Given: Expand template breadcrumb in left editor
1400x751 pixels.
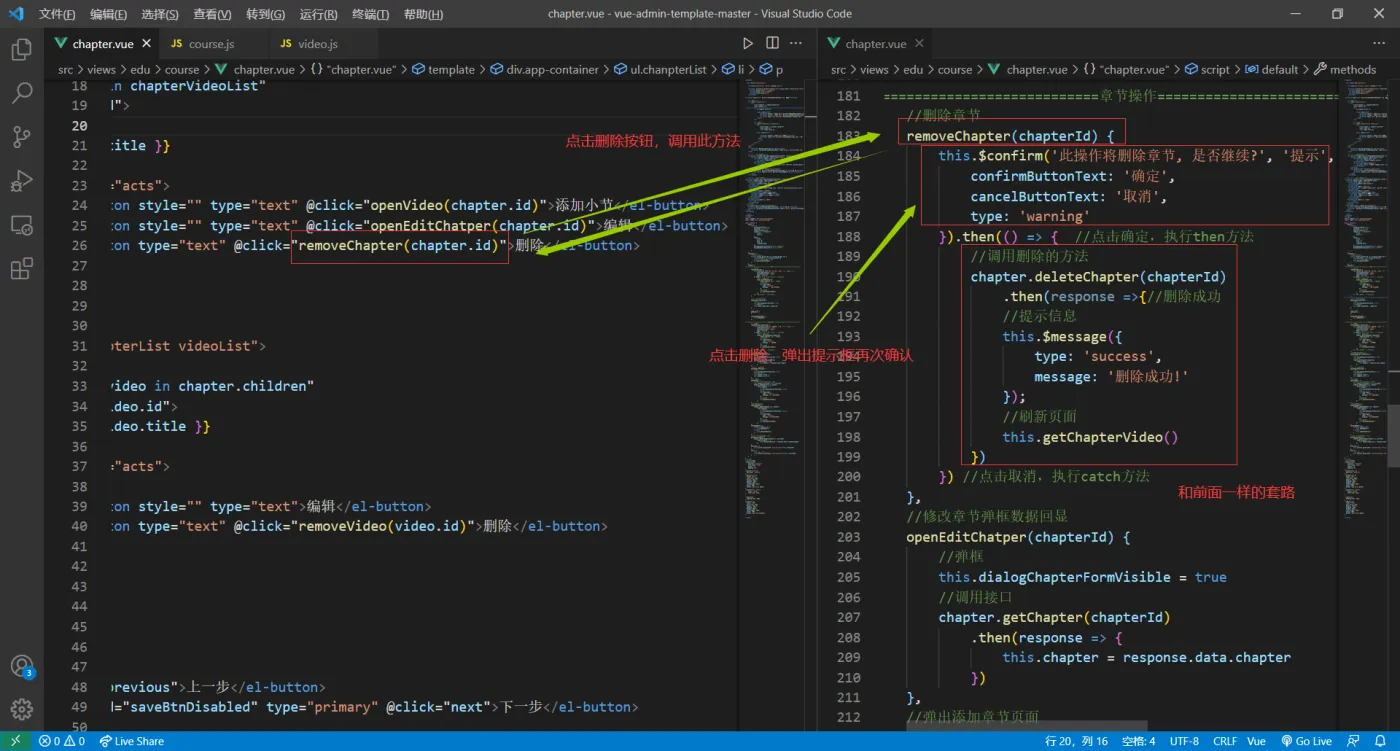Looking at the screenshot, I should click(443, 70).
